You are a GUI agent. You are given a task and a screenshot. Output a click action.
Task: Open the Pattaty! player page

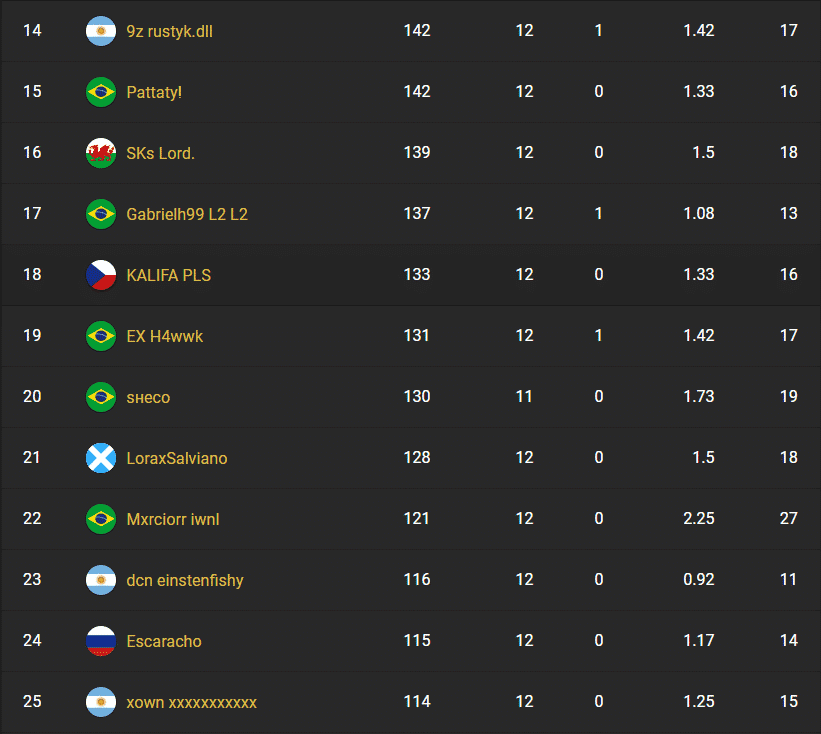click(153, 92)
